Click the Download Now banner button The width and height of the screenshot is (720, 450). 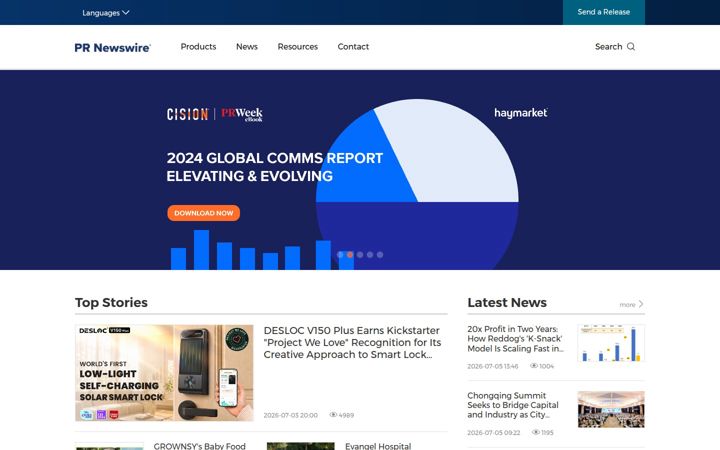coord(203,213)
